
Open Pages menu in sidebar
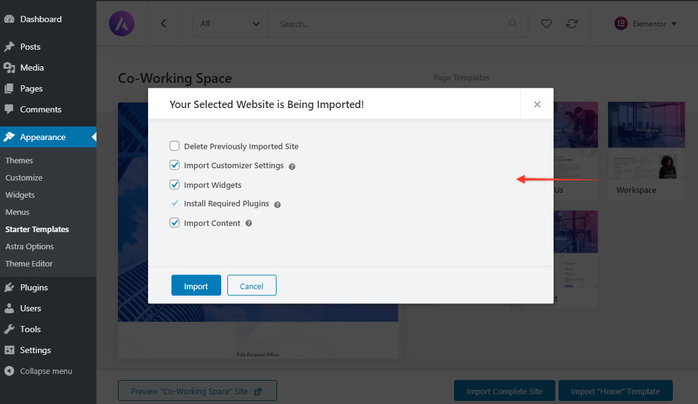point(31,89)
